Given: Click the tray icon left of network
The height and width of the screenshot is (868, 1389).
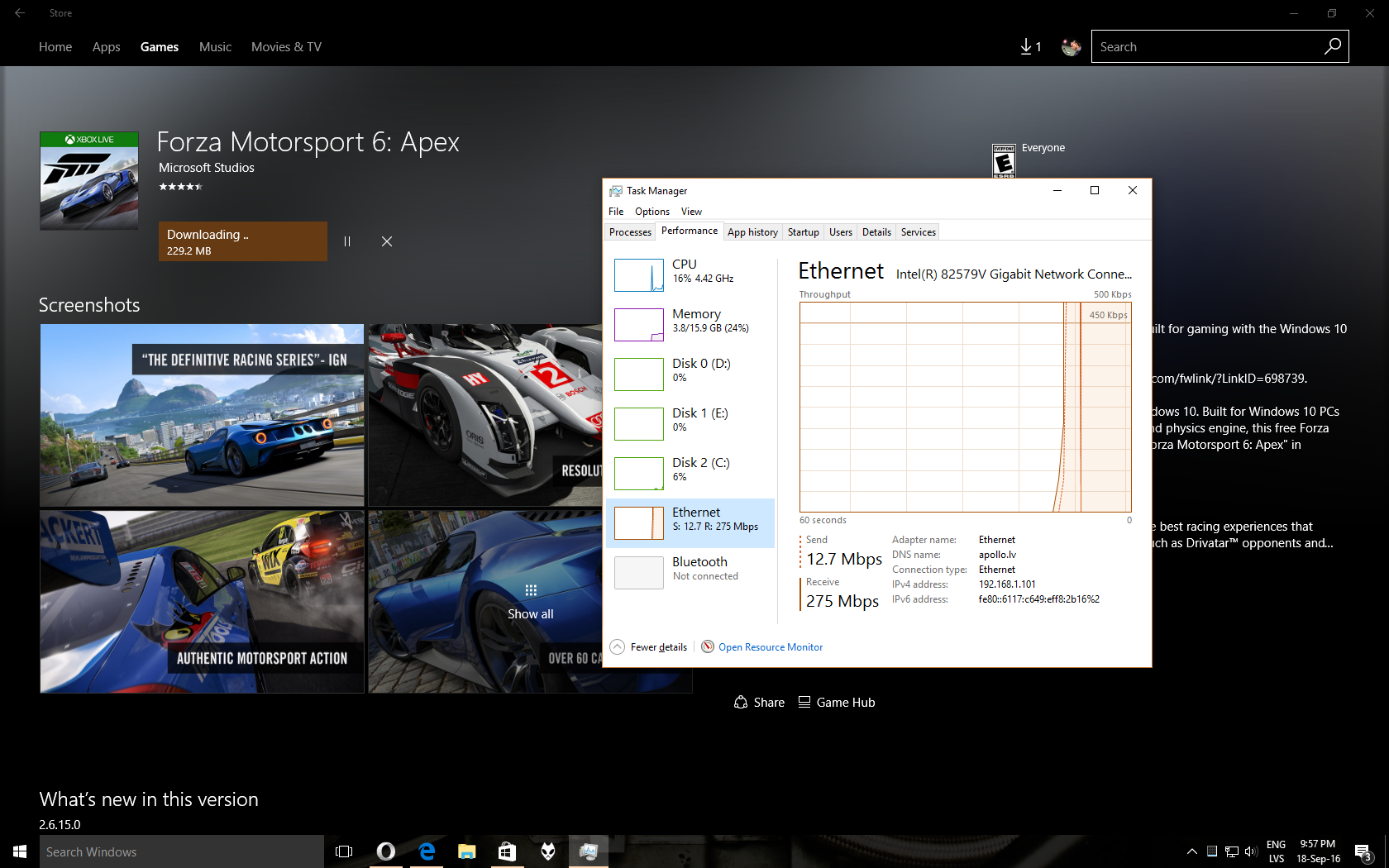Looking at the screenshot, I should pos(1212,851).
